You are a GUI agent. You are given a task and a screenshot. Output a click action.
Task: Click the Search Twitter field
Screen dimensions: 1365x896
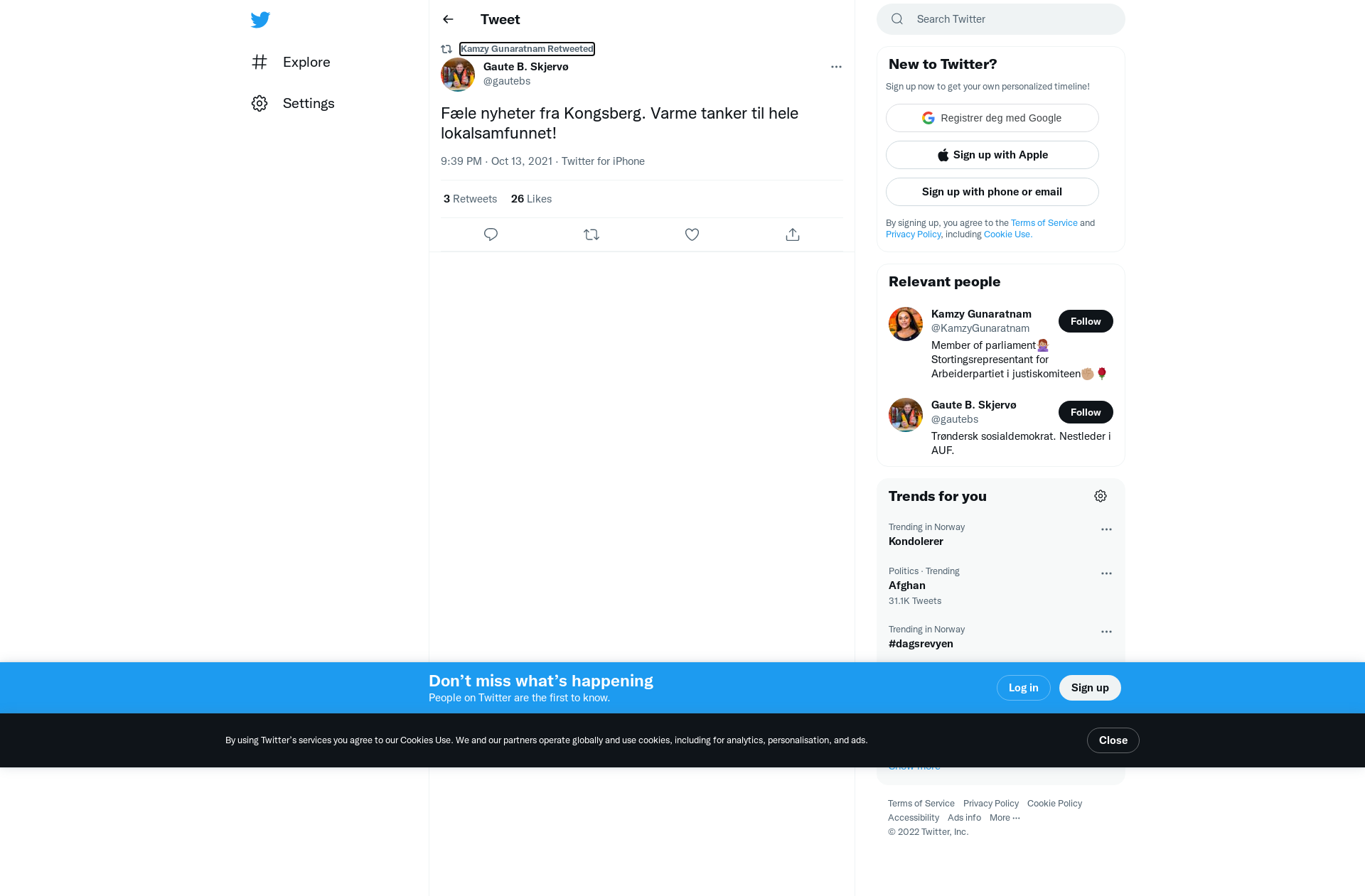pyautogui.click(x=1001, y=19)
